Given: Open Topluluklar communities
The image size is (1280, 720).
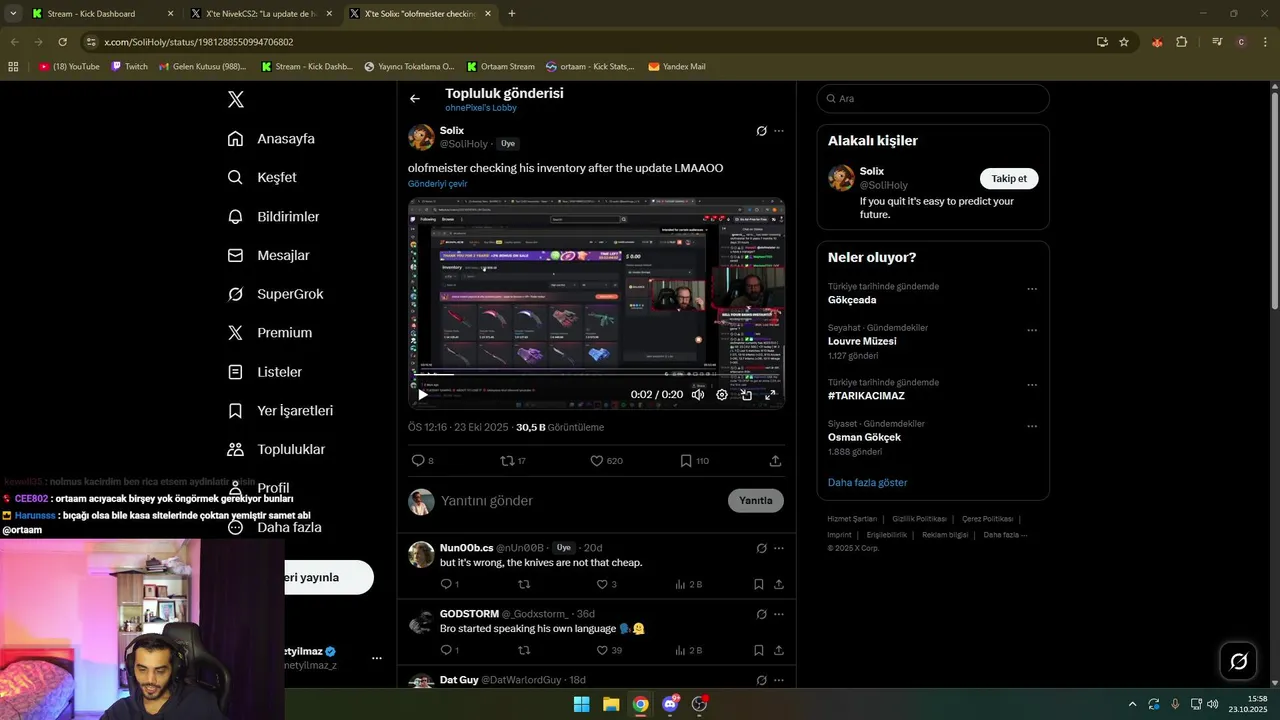Looking at the screenshot, I should [276, 450].
